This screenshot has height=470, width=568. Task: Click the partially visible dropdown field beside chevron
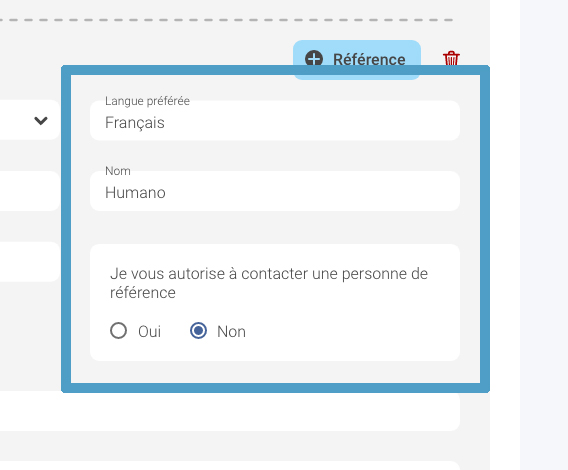pyautogui.click(x=30, y=120)
